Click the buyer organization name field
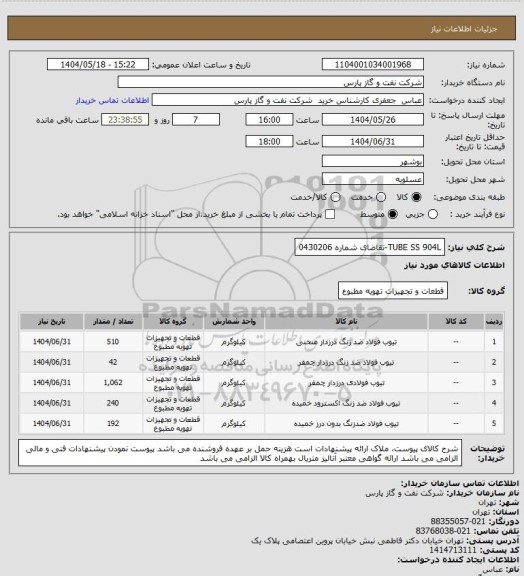524x576 pixels. [270, 82]
